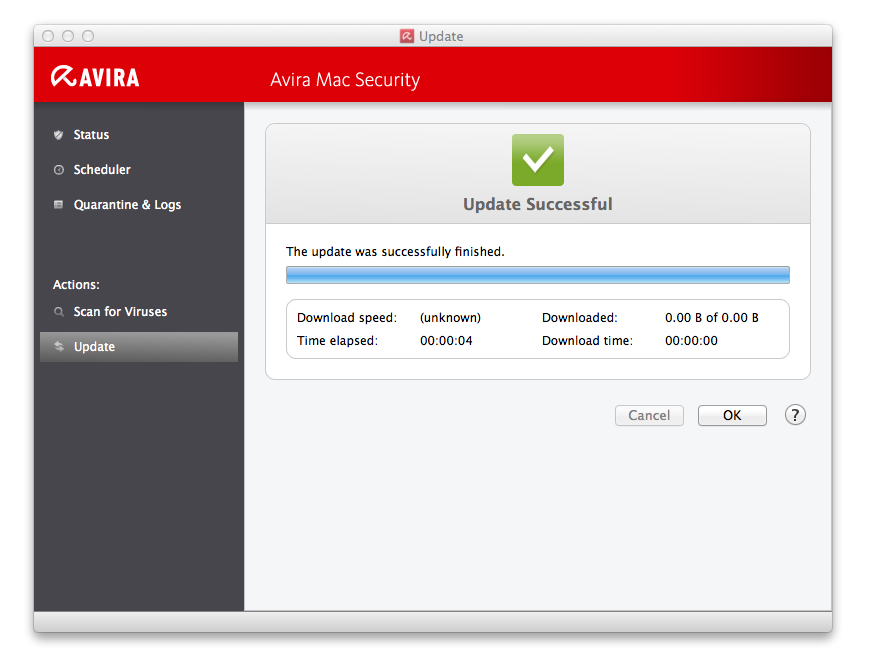The width and height of the screenshot is (873, 668).
Task: Click the "Update Successful" heading
Action: [x=537, y=204]
